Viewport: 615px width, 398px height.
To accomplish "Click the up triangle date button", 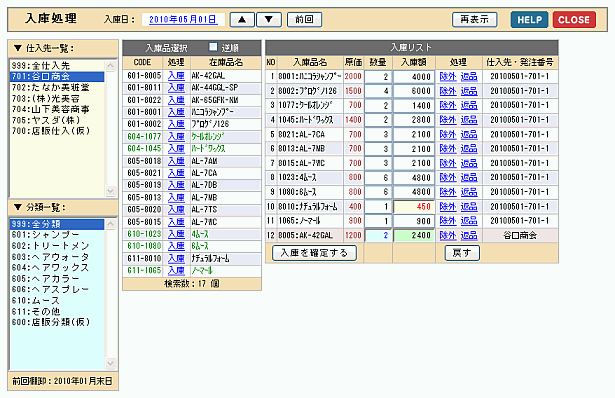I will [242, 20].
